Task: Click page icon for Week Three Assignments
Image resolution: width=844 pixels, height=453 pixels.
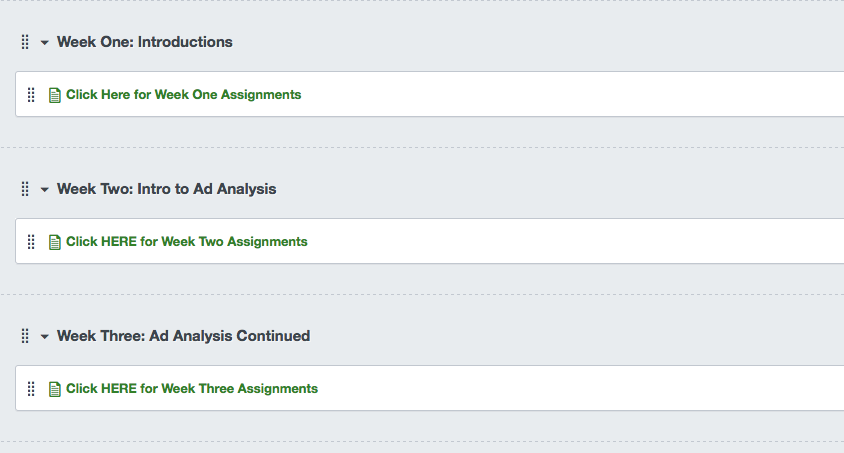Action: [55, 389]
